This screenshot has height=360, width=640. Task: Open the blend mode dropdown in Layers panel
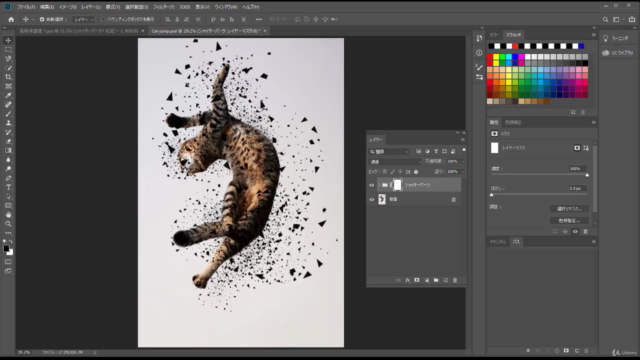coord(395,162)
